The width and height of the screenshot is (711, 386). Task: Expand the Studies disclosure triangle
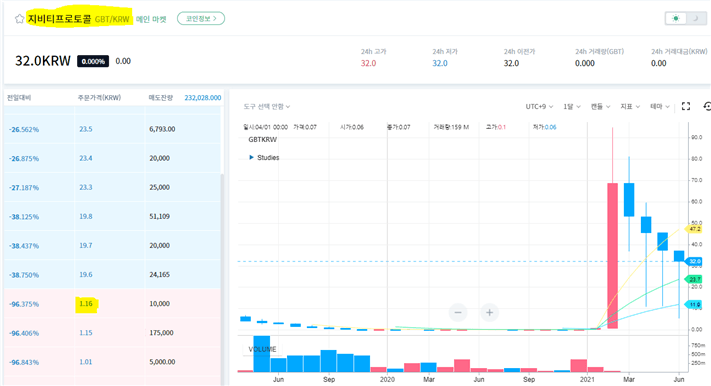(251, 157)
